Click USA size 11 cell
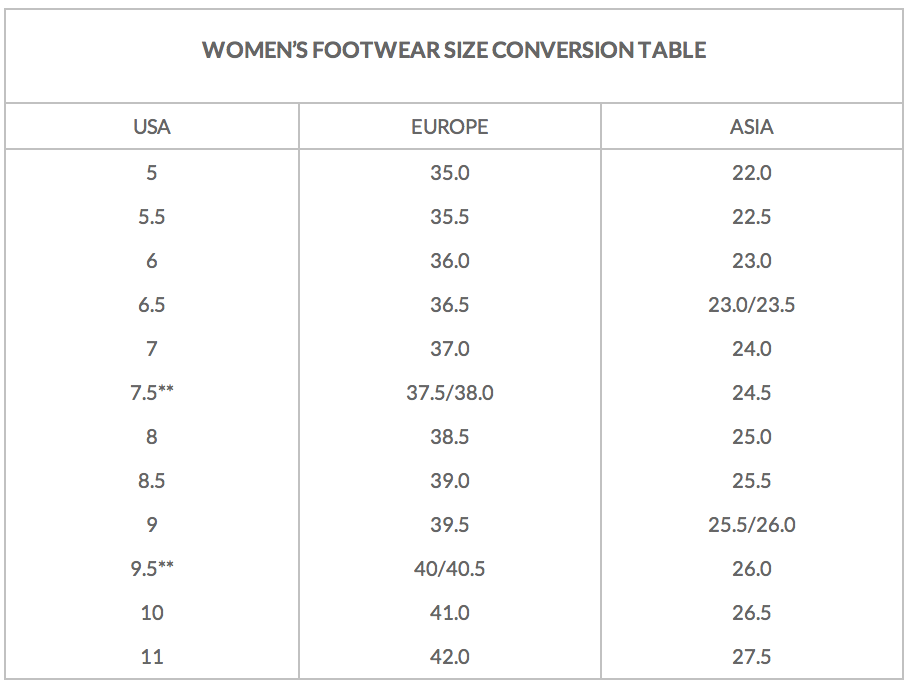 (152, 657)
